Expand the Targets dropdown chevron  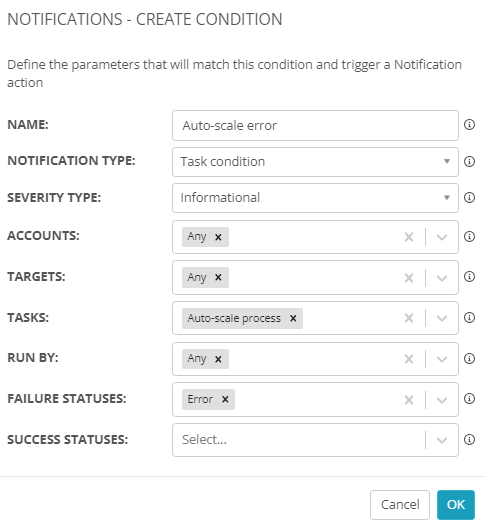coord(442,278)
